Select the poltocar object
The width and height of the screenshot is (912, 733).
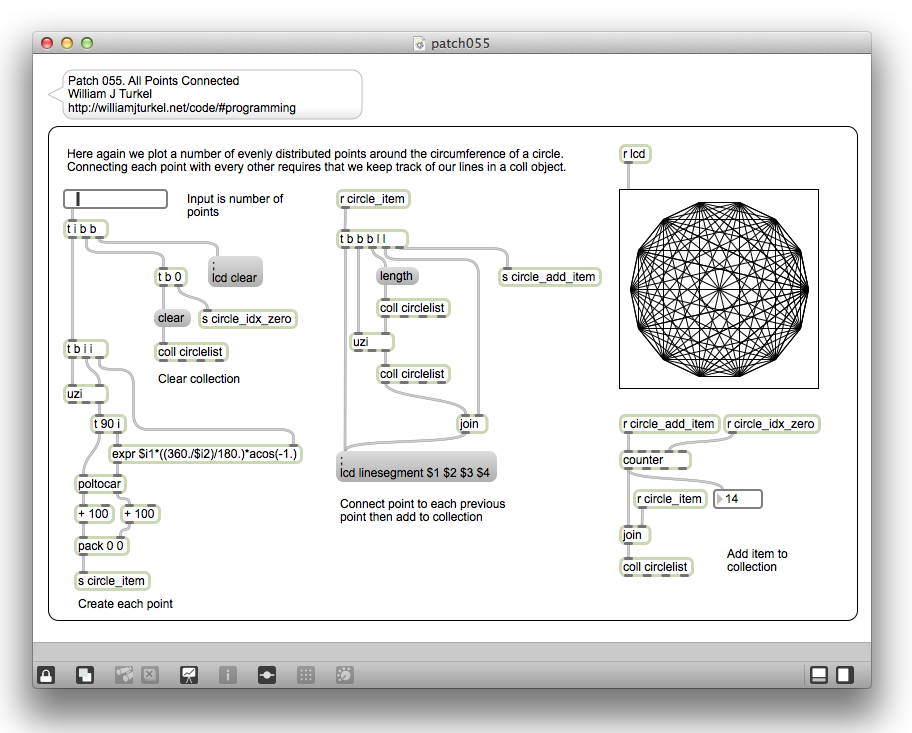coord(101,484)
